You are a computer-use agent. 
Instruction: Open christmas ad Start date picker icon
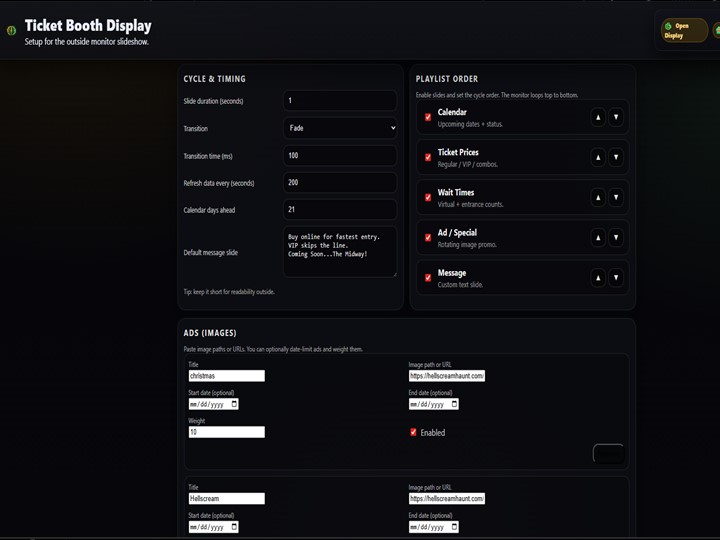point(234,404)
